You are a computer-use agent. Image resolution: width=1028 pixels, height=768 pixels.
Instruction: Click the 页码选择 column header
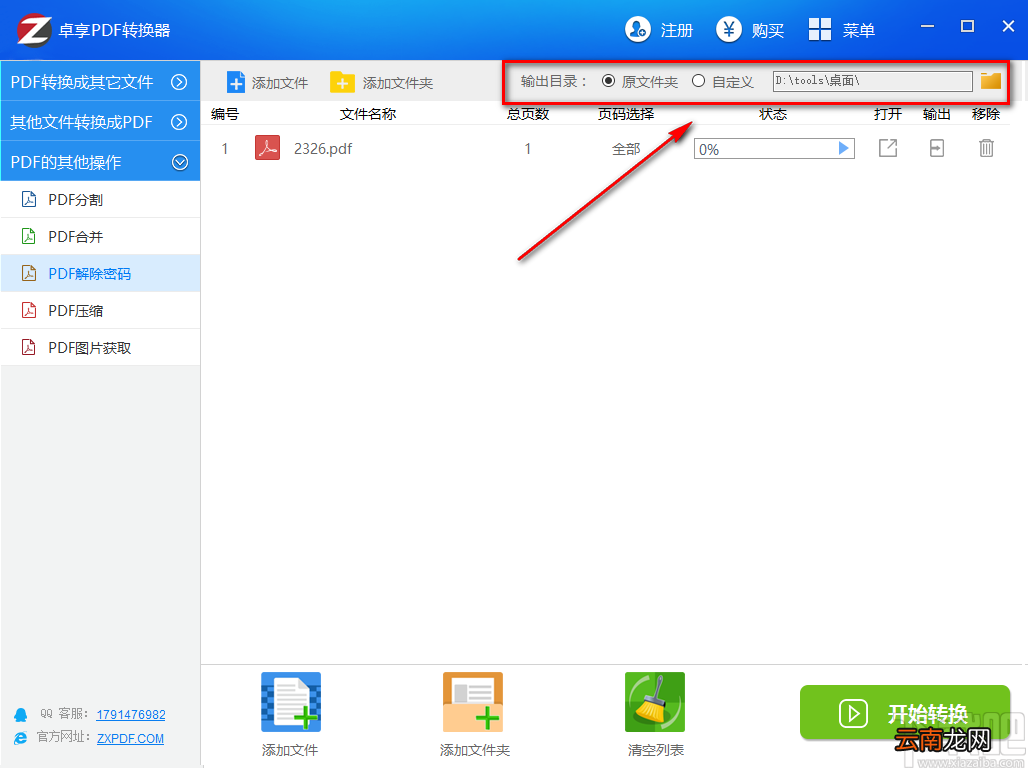tap(626, 114)
